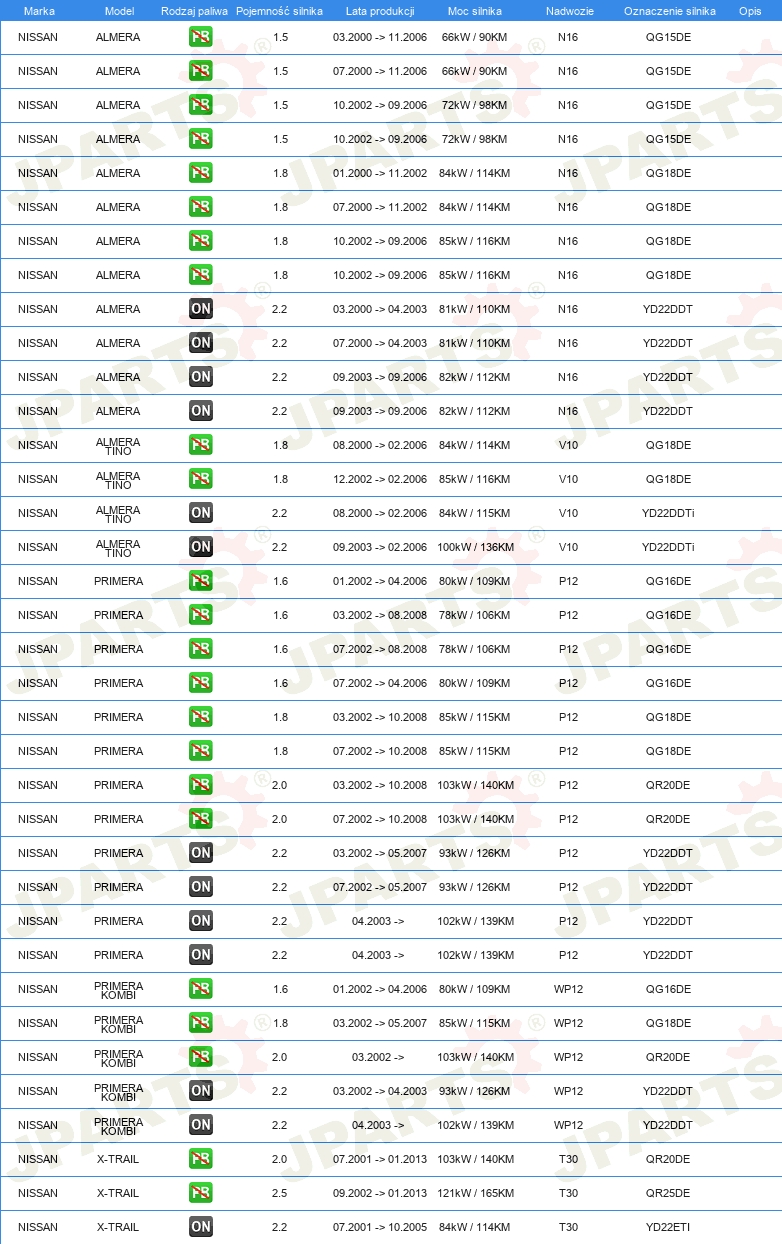This screenshot has width=782, height=1244.
Task: Click diesel ON icon in PRIMERA 03.2002 -> 05.2007 row
Action: (201, 853)
